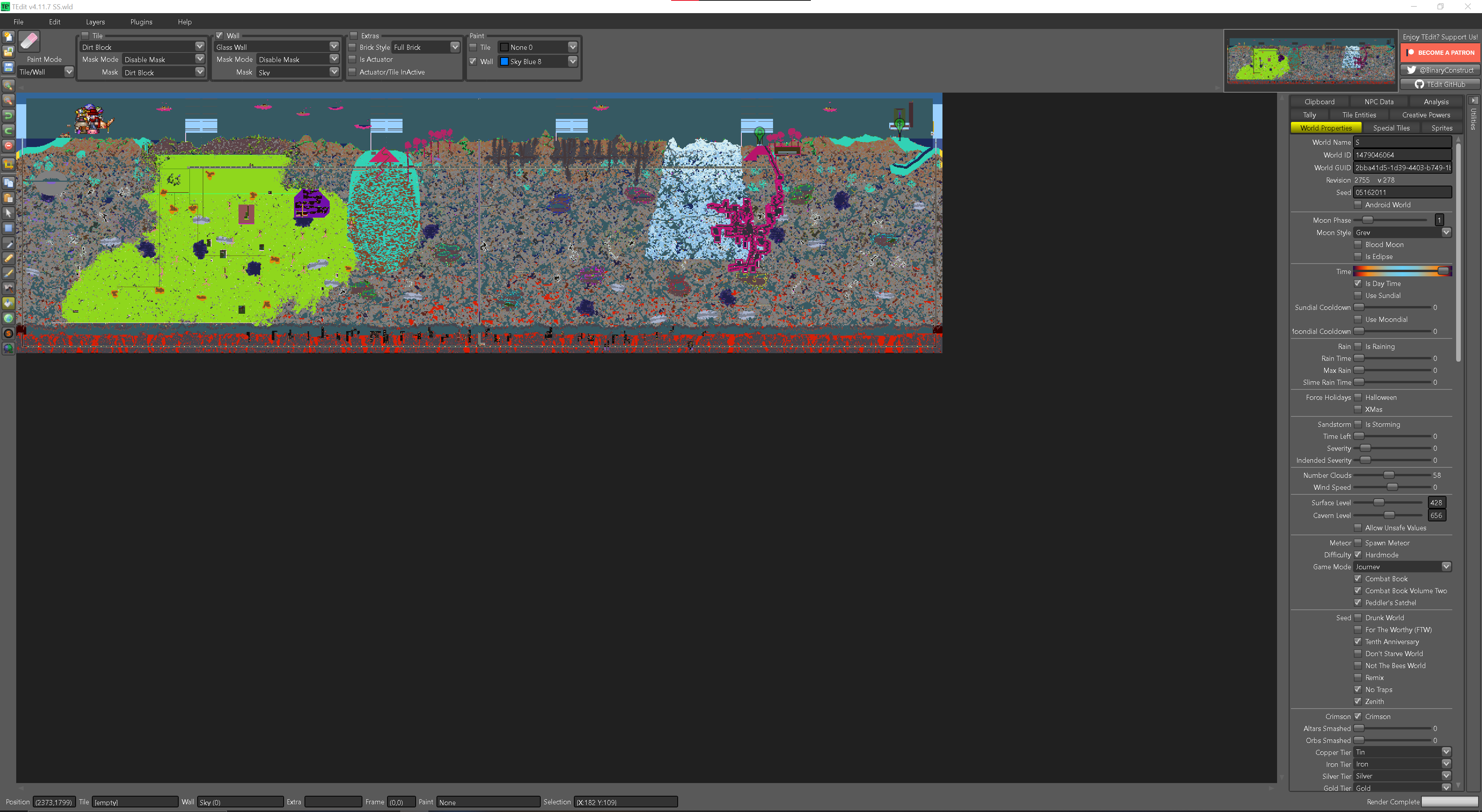
Task: Click the Undo arrow icon
Action: [x=8, y=115]
